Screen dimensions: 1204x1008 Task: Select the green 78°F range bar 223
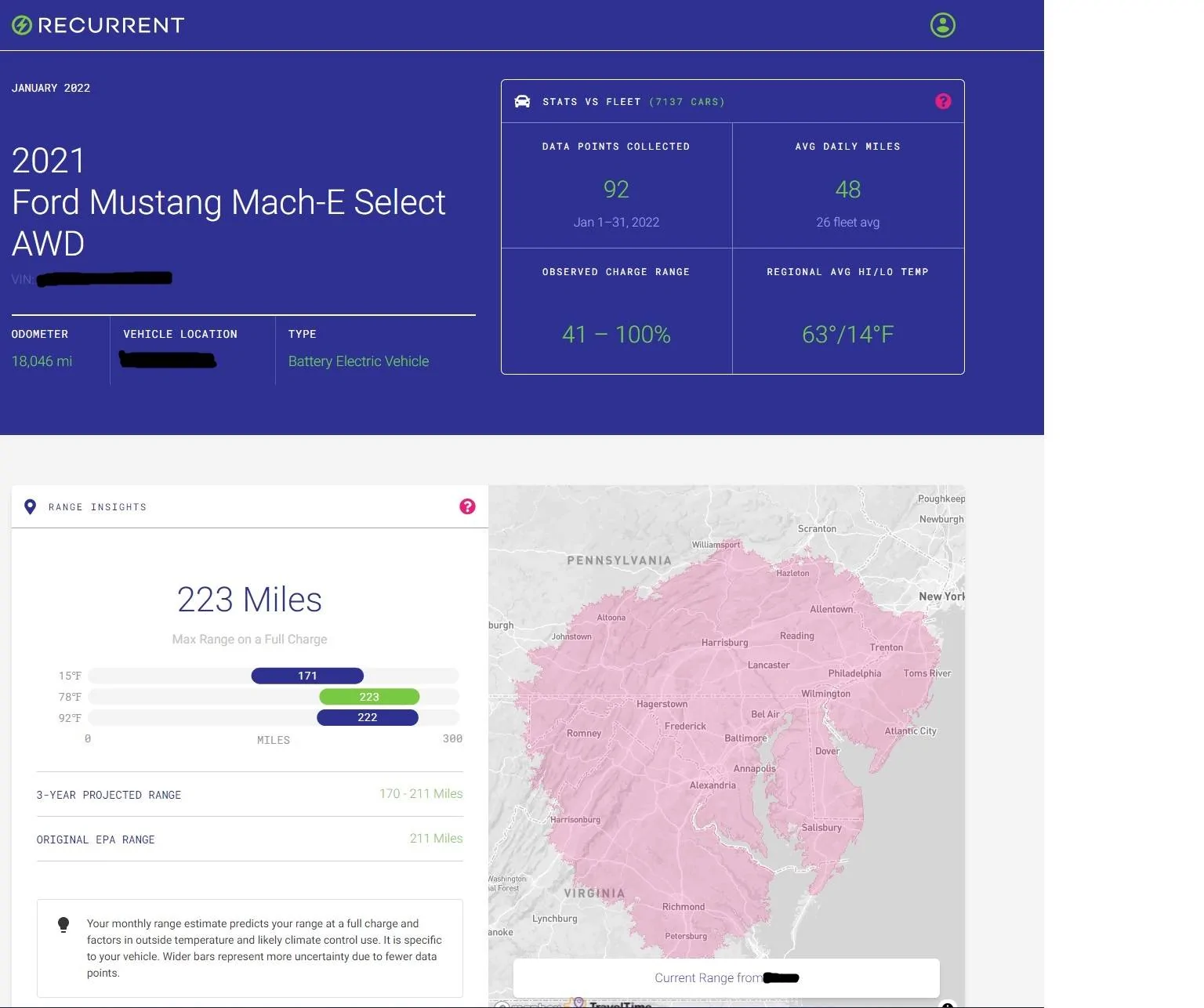[369, 697]
